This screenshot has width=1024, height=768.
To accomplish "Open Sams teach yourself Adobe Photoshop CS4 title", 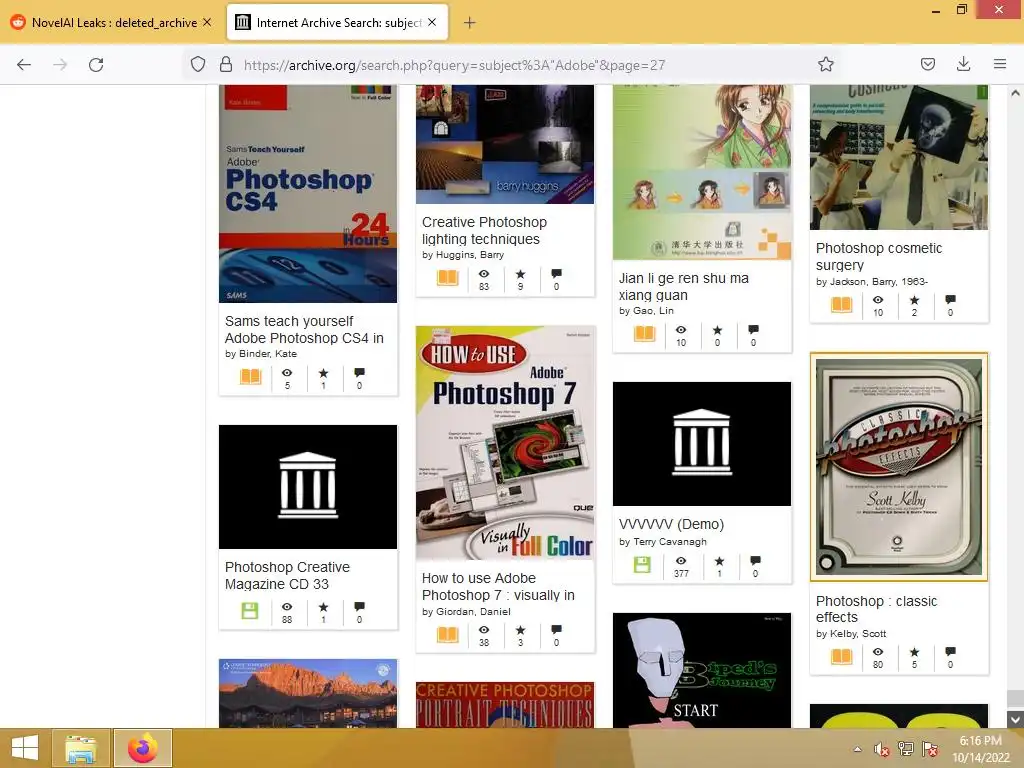I will pyautogui.click(x=304, y=330).
